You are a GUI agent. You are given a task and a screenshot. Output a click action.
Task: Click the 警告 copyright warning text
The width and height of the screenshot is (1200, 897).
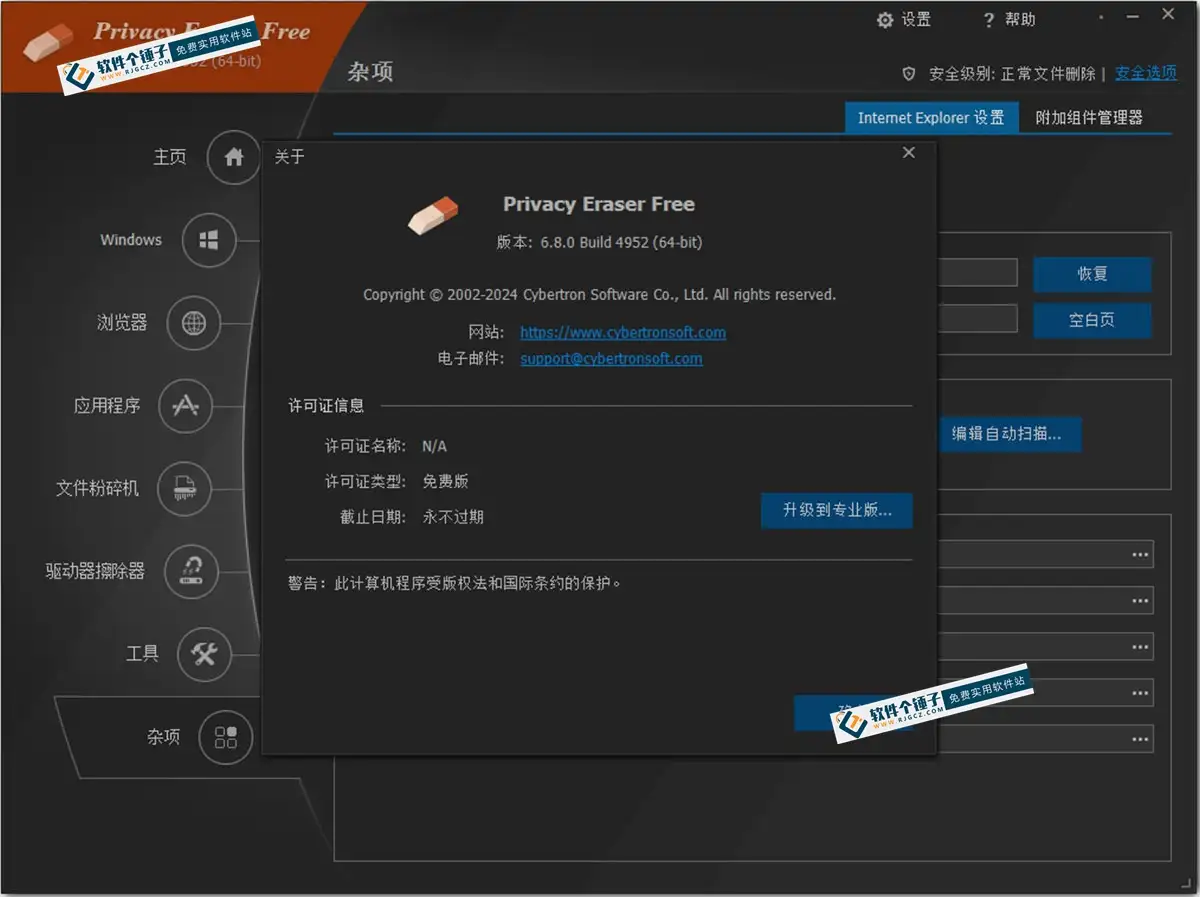(454, 582)
